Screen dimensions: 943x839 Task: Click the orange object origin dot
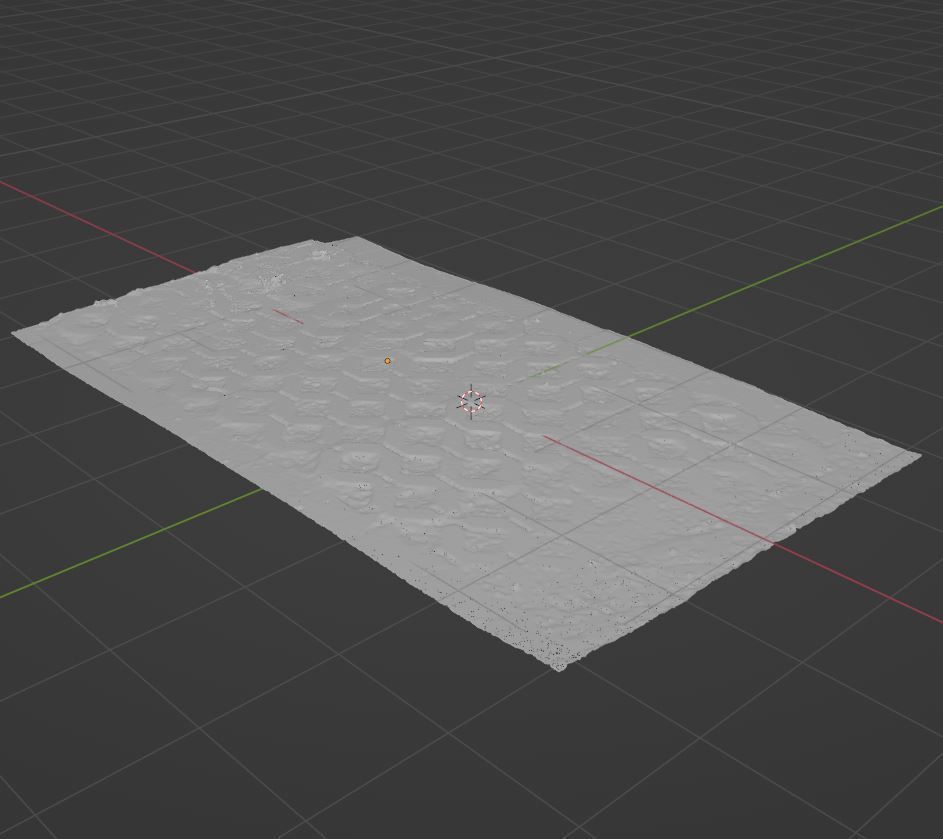(387, 361)
